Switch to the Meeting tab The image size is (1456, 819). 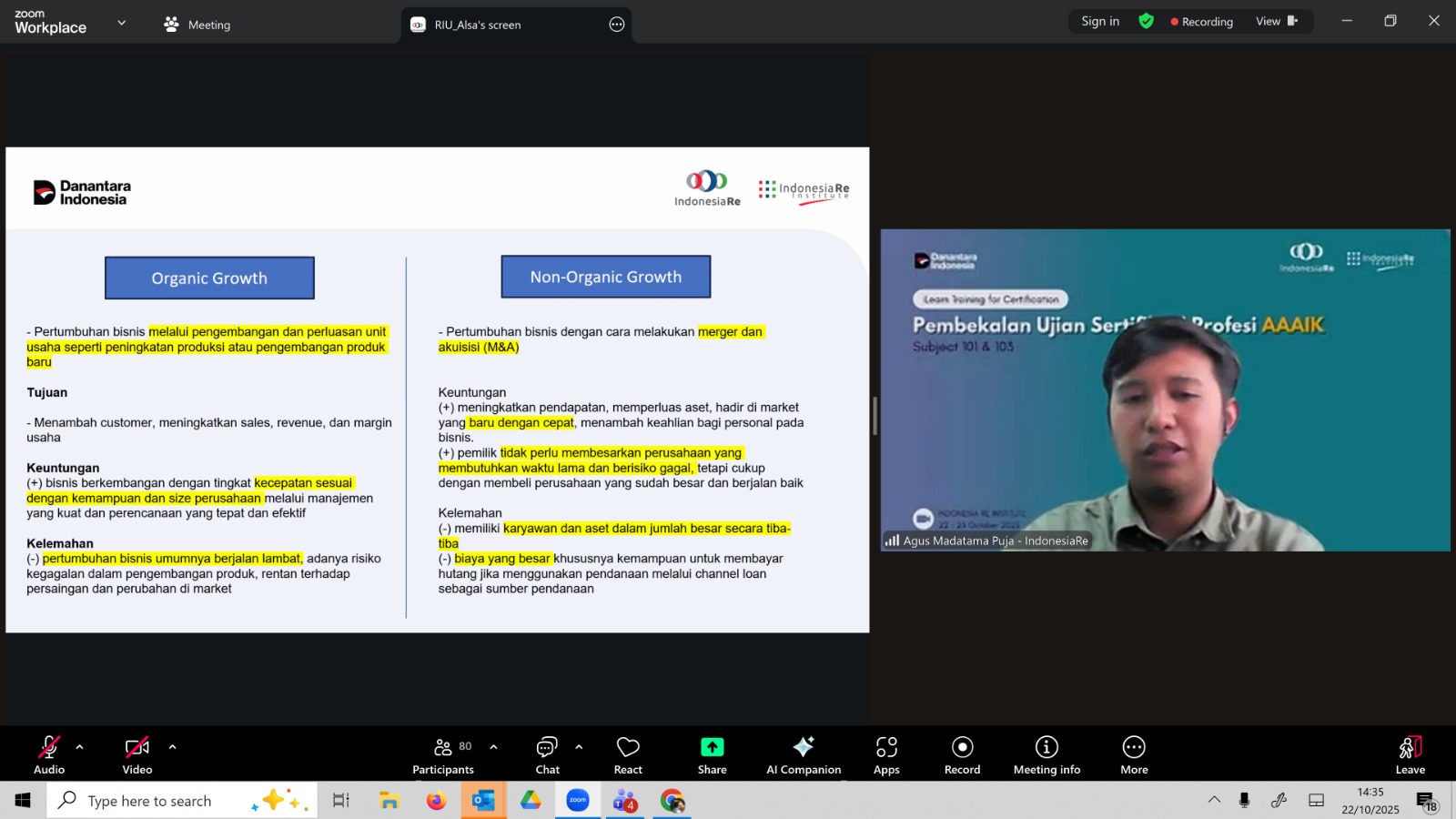[197, 25]
